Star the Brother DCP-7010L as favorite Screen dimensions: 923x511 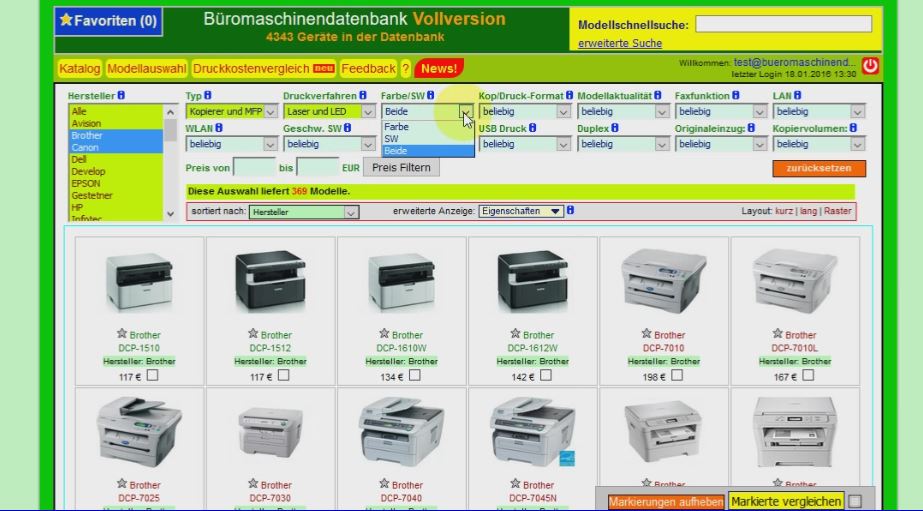[x=778, y=333]
